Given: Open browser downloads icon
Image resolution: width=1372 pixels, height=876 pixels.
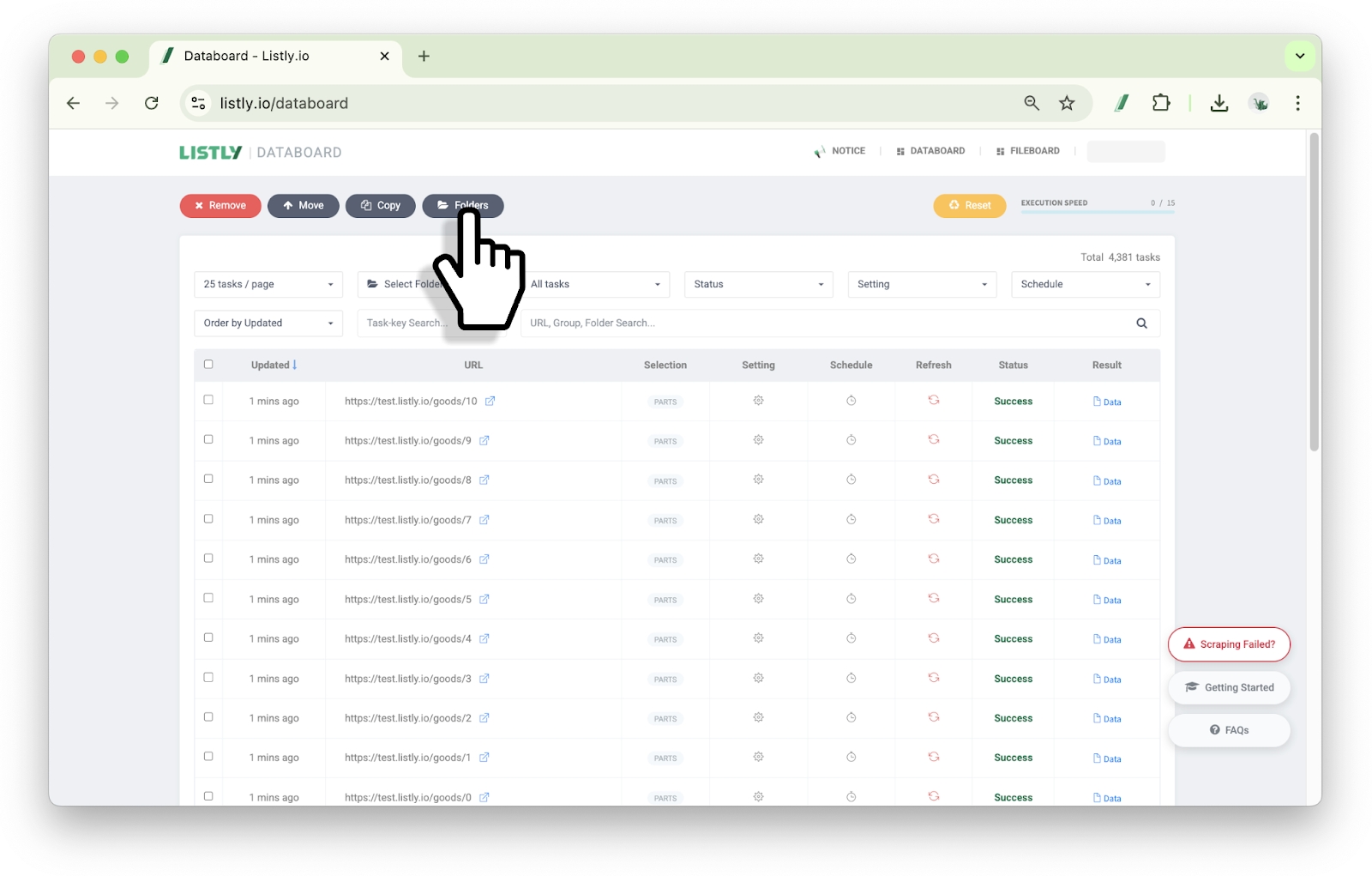Looking at the screenshot, I should coord(1219,103).
